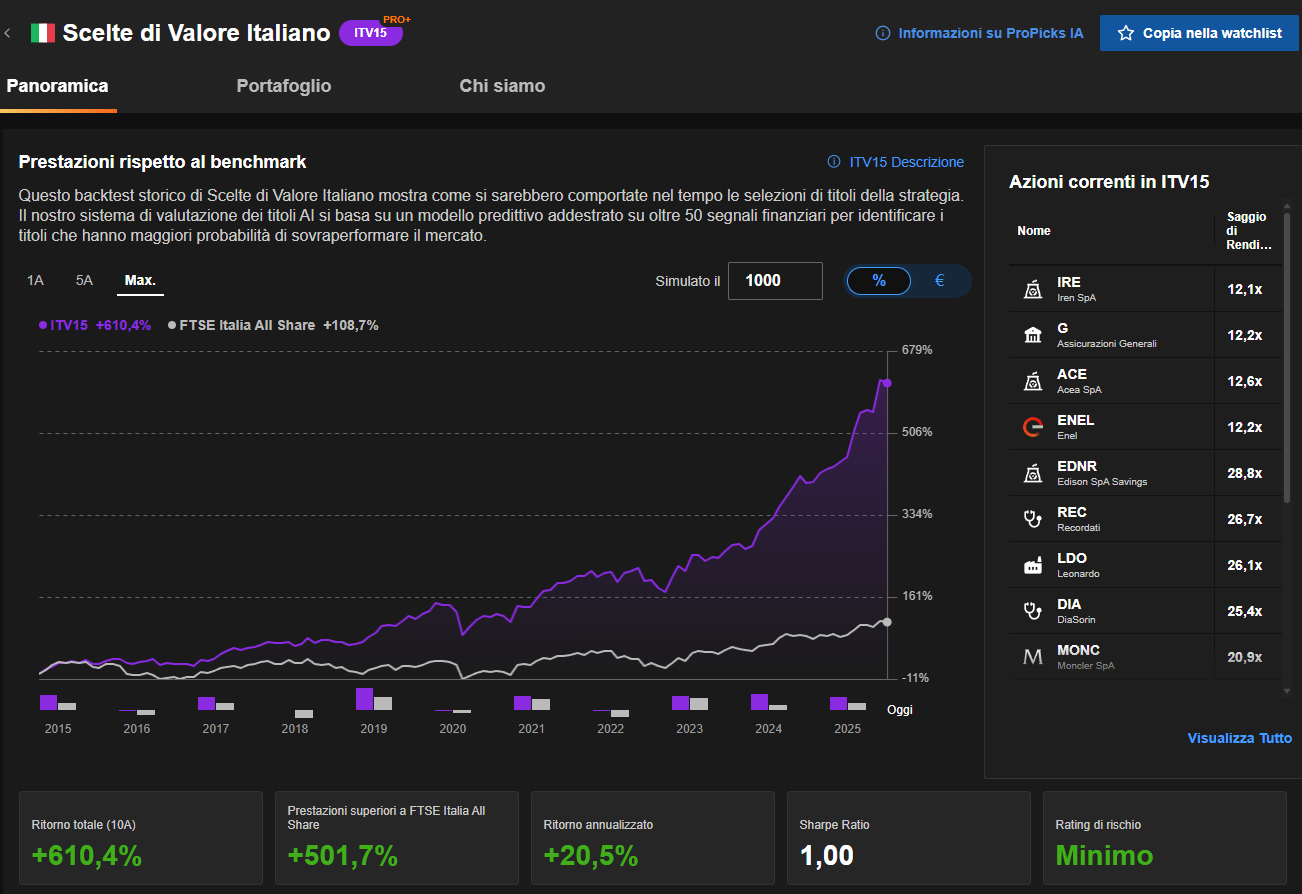Click the Ritorno totale +610,4% card
The width and height of the screenshot is (1302, 894).
[141, 838]
